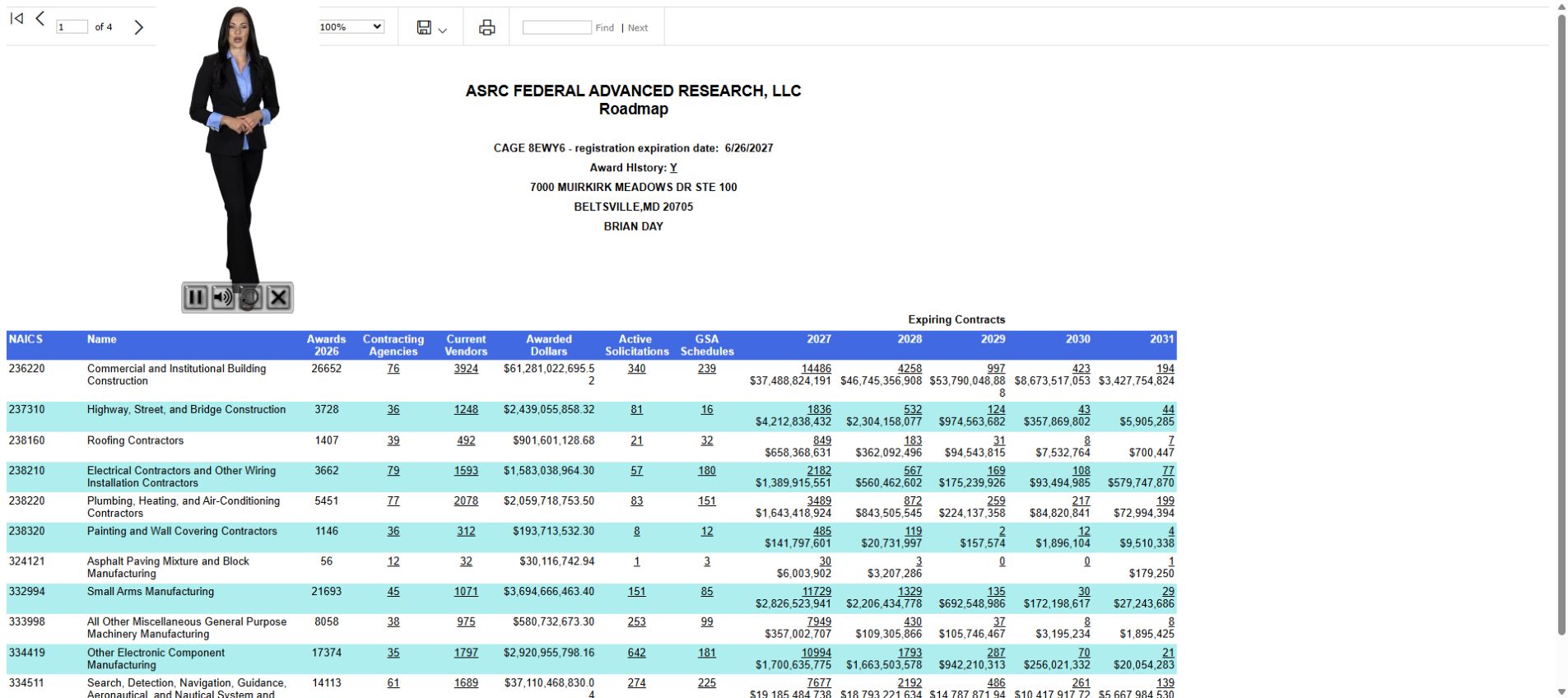This screenshot has width=1568, height=698.
Task: Click the Find button
Action: click(x=605, y=28)
